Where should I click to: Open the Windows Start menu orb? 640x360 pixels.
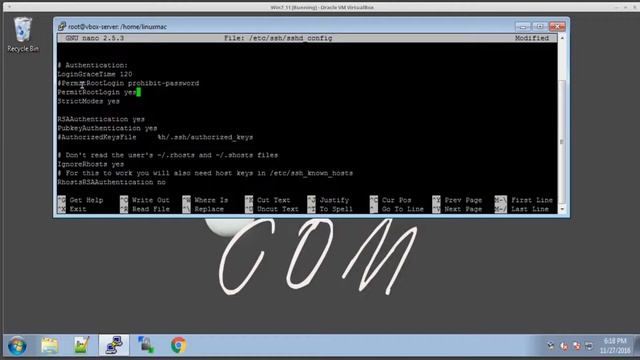(x=17, y=346)
